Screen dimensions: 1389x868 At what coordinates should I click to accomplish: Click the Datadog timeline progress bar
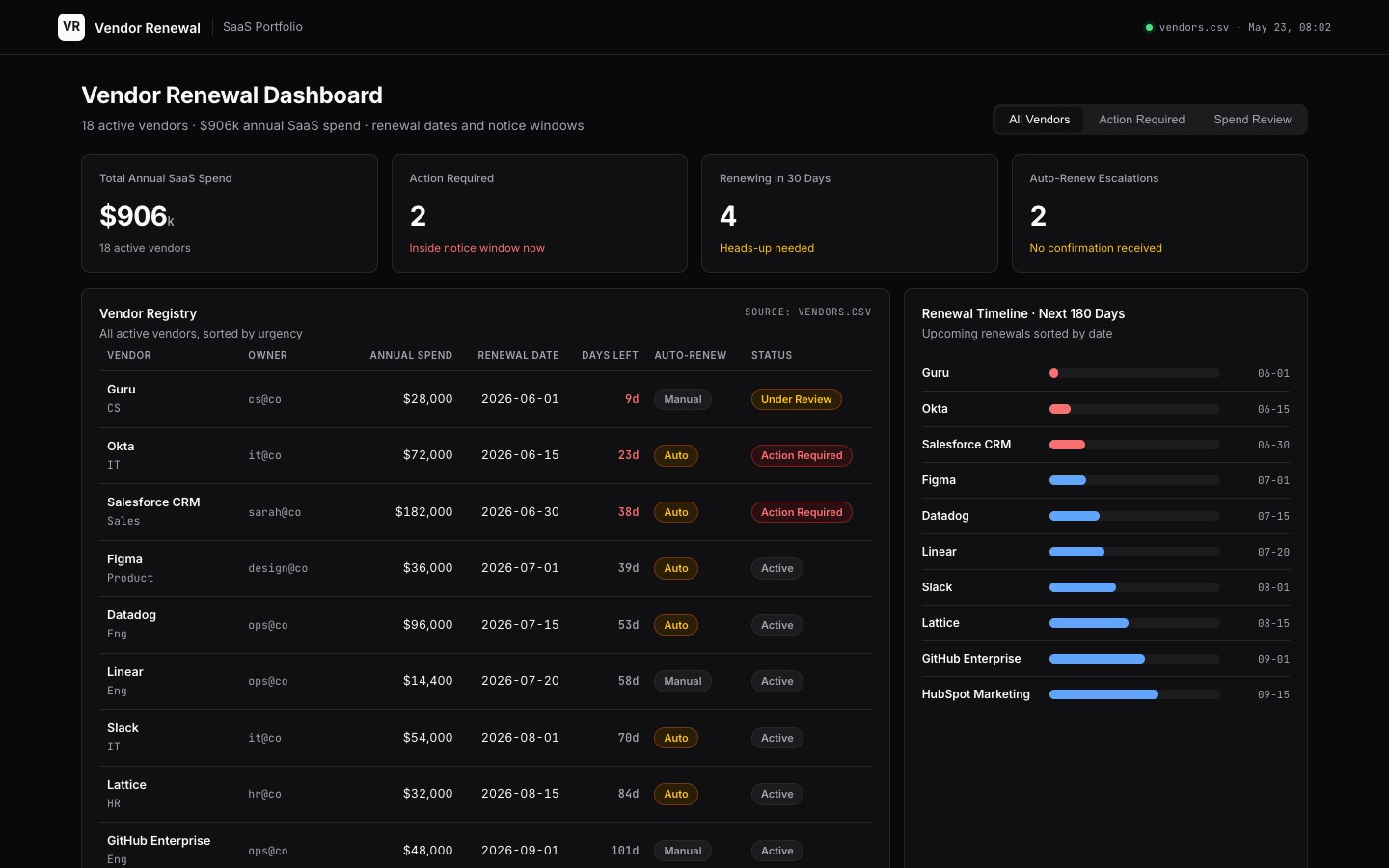pos(1134,516)
